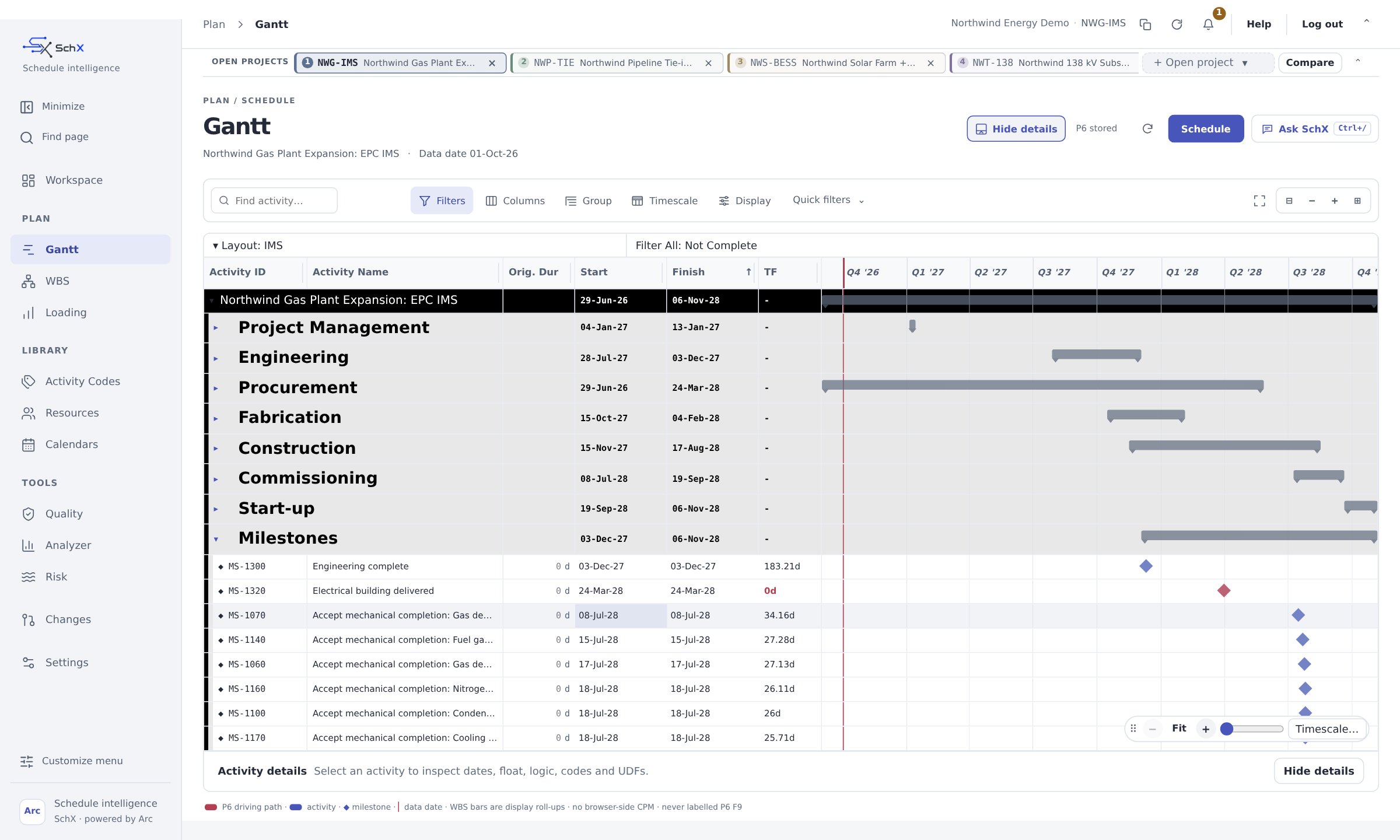Switch to NWT-138 project tab
This screenshot has width=1400, height=840.
[x=1044, y=63]
